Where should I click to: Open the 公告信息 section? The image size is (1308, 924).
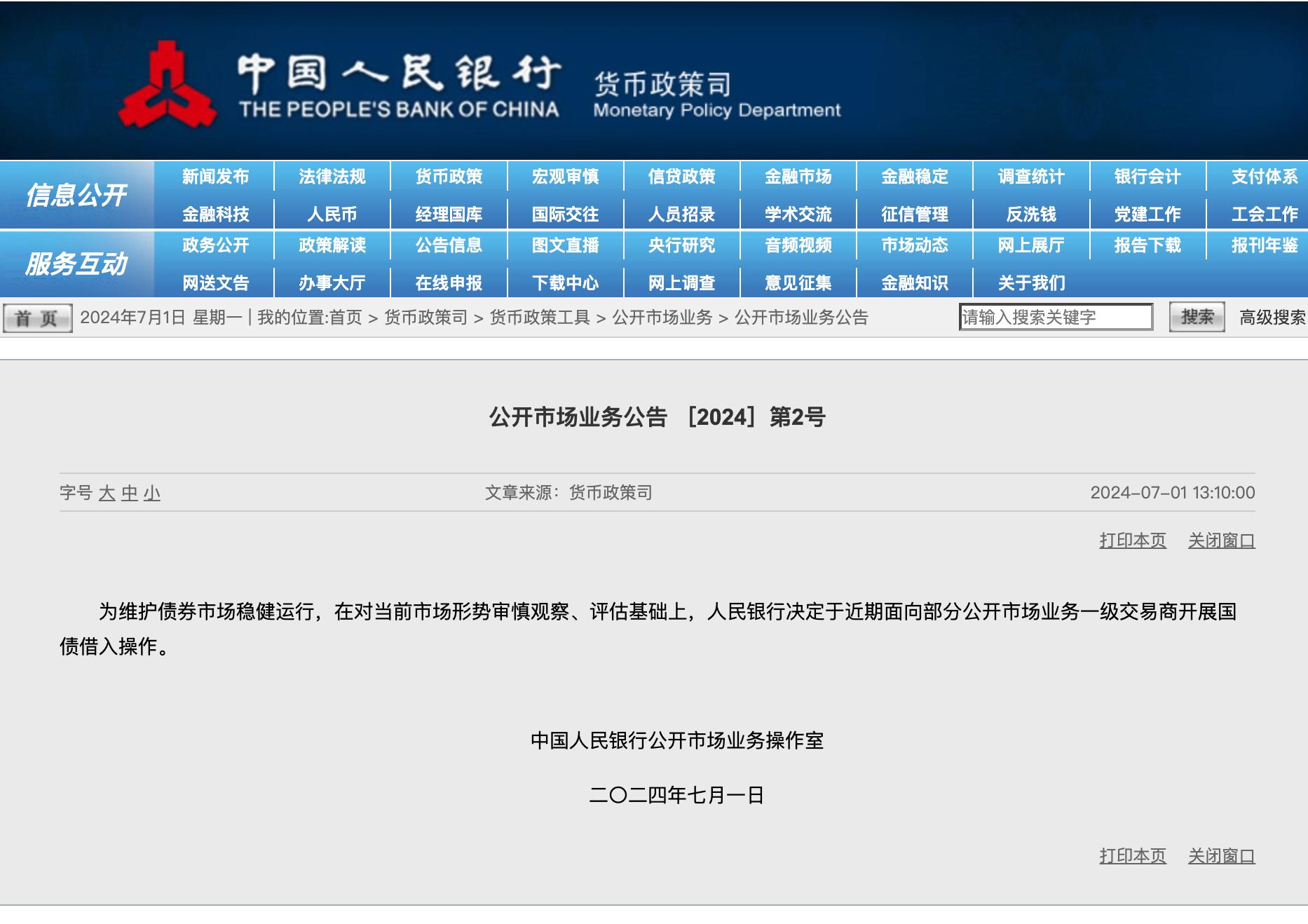point(451,246)
